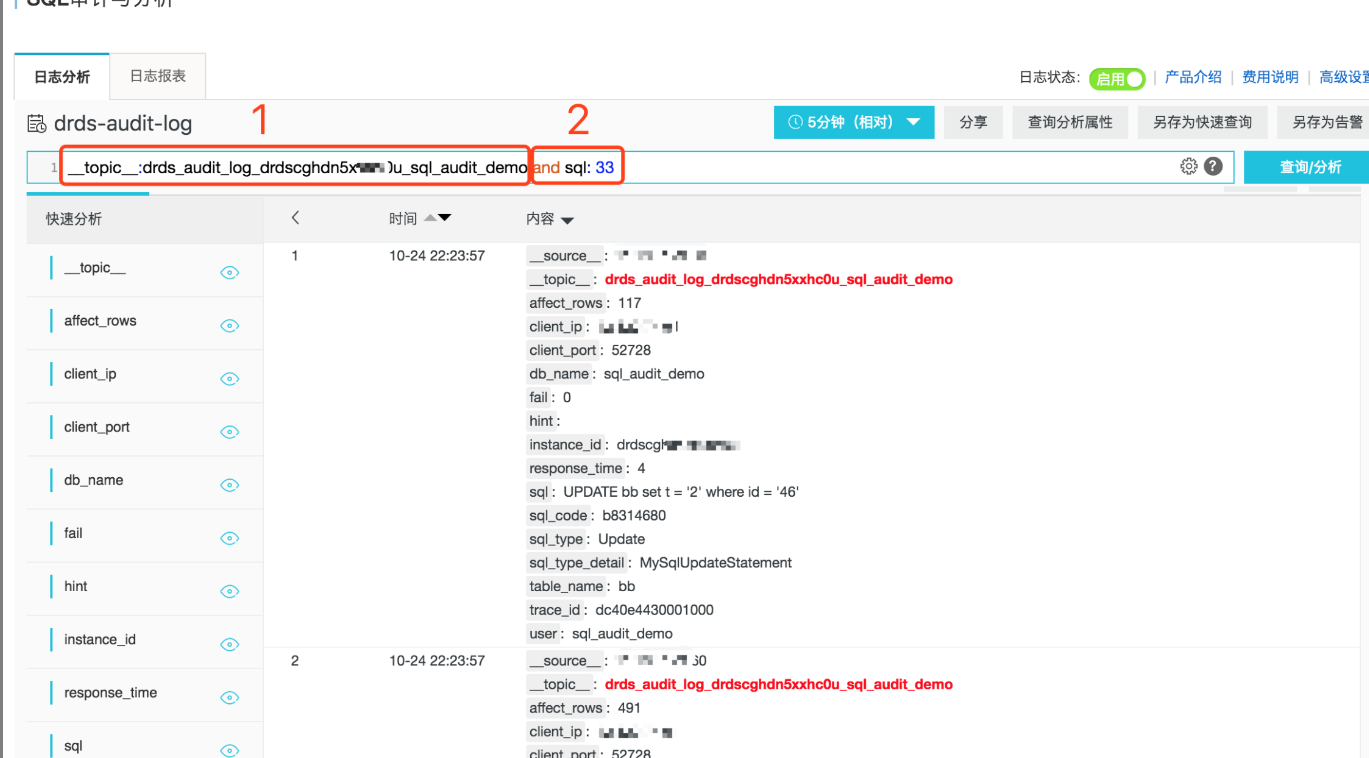
Task: Toggle eye icon for __topic__ field
Action: [x=230, y=273]
